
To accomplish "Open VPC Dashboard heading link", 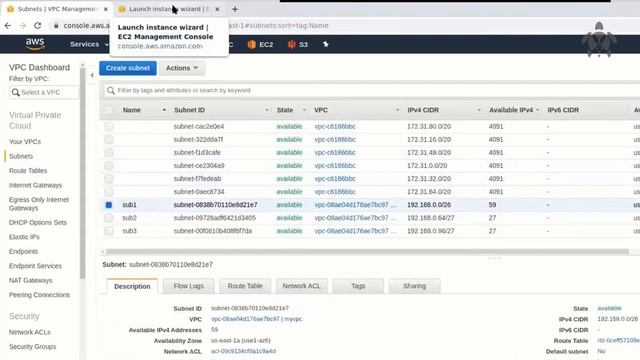I will (x=39, y=67).
